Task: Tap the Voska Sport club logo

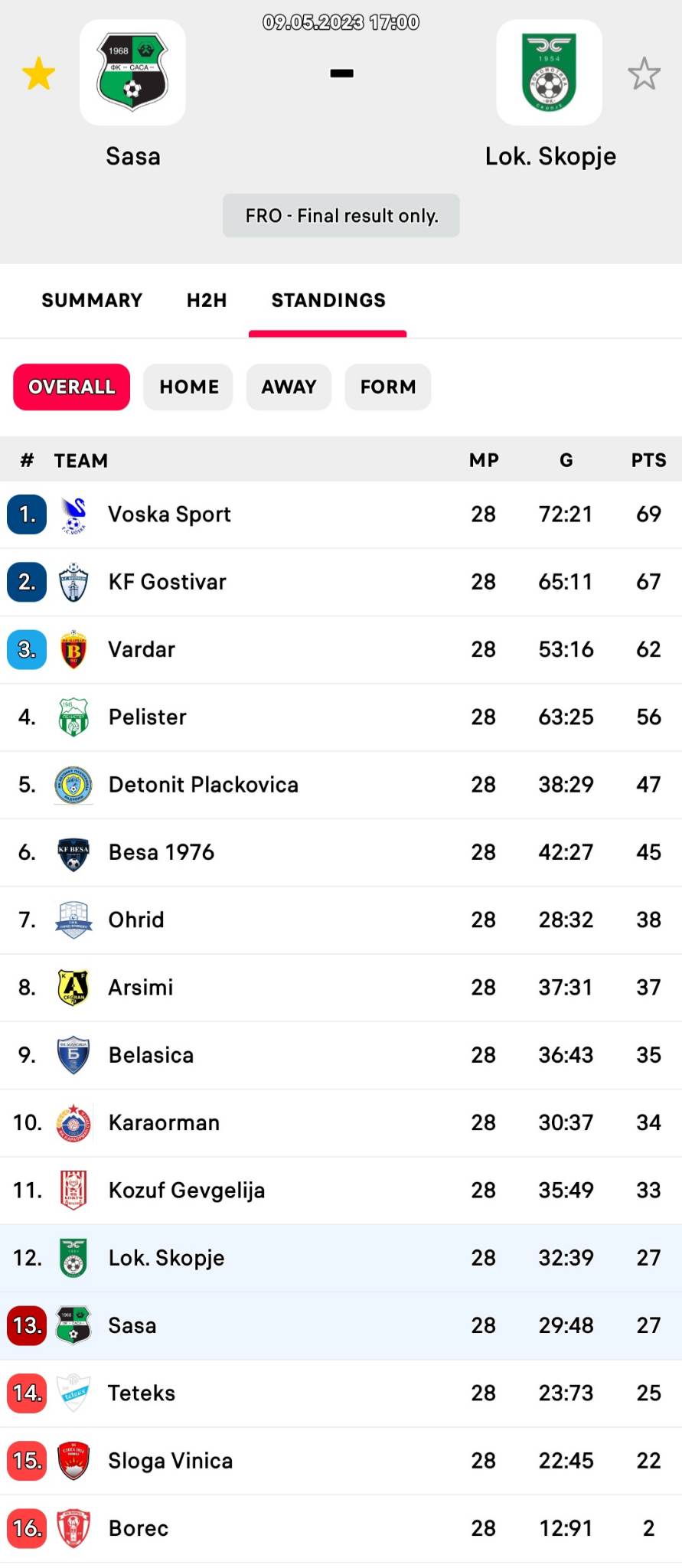Action: [73, 514]
